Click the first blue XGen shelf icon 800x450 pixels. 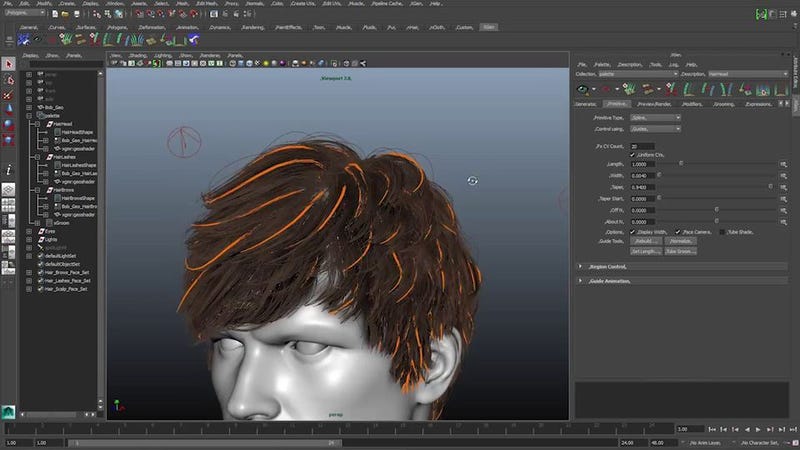coord(23,39)
